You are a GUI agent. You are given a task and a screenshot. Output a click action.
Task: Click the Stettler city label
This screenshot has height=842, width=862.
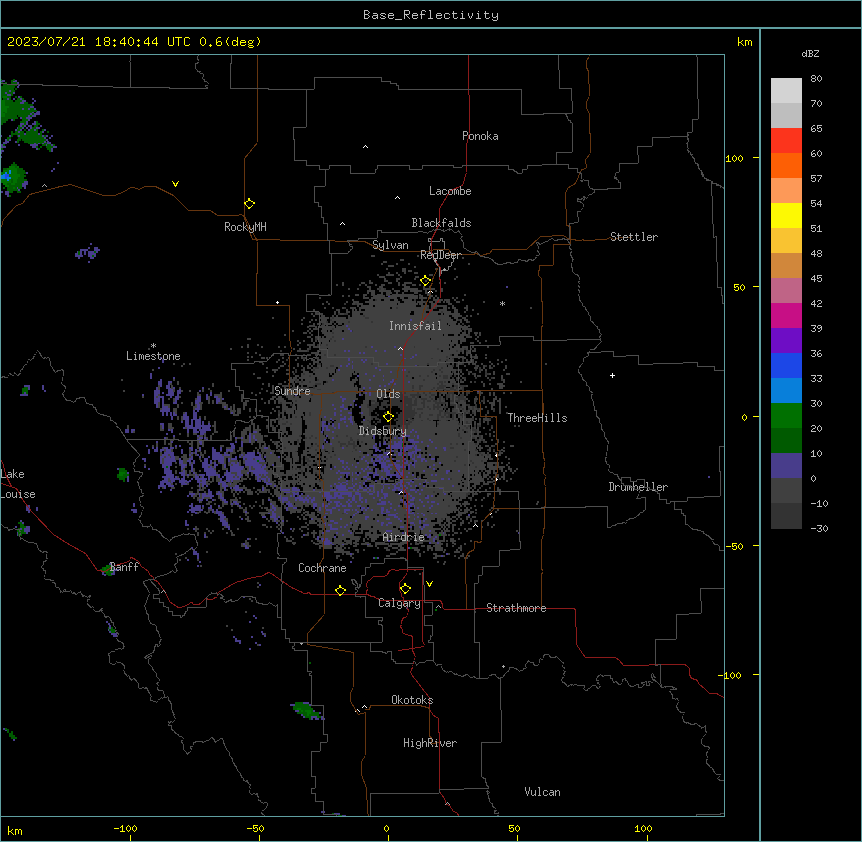point(634,237)
